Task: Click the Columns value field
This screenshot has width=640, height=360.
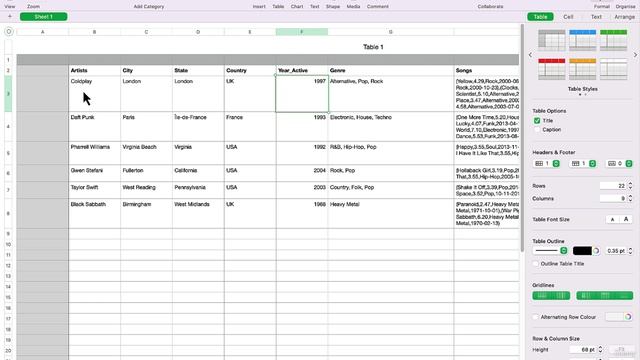Action: [x=613, y=198]
